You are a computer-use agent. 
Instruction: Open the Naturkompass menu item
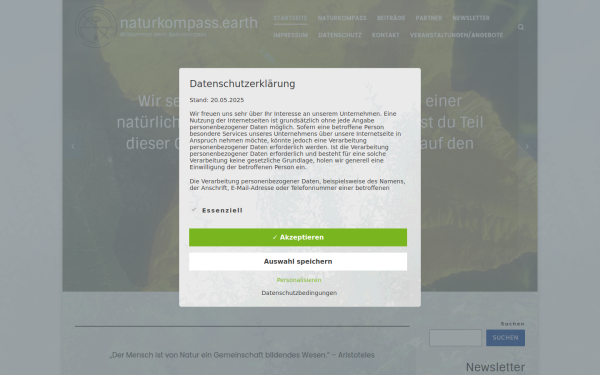[x=342, y=18]
